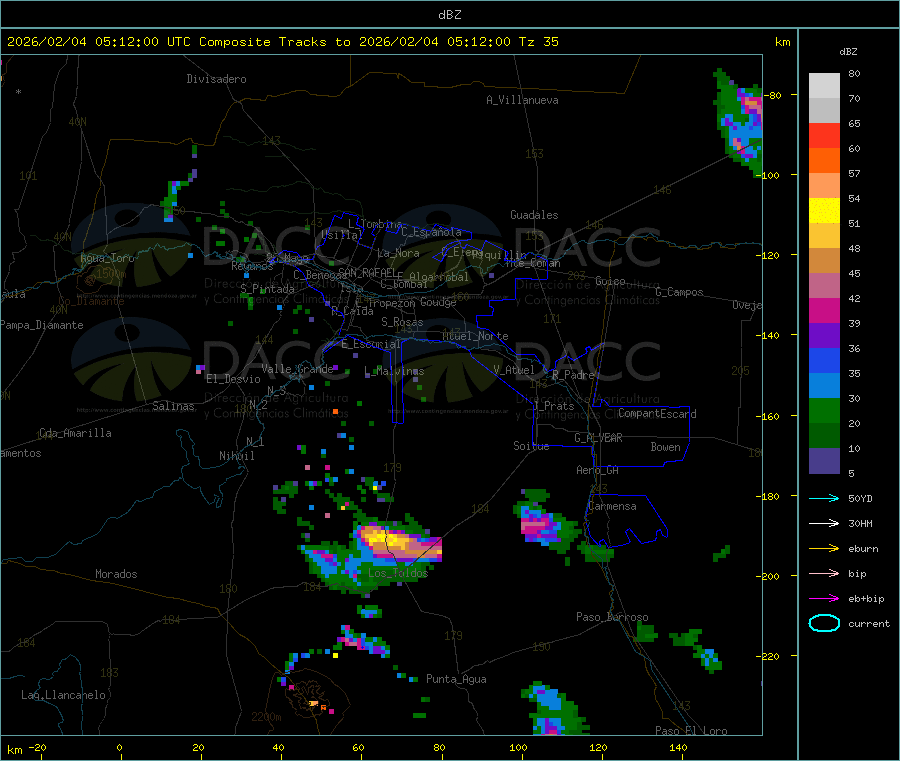Select the 51 dBZ yellow color swatch
The height and width of the screenshot is (761, 900).
(x=824, y=211)
